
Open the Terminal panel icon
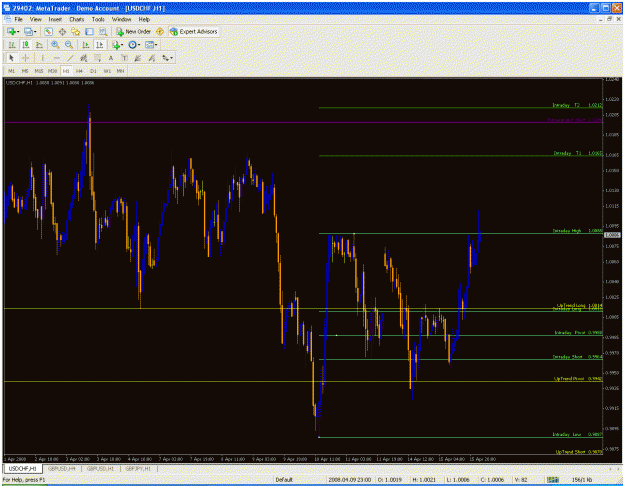point(89,31)
